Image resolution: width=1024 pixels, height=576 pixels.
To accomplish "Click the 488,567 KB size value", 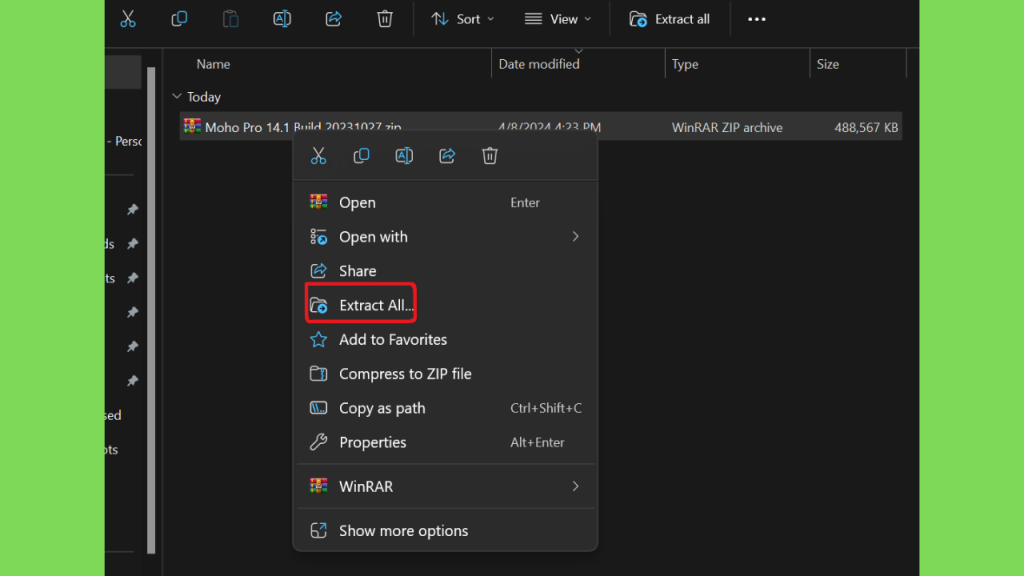I will (x=866, y=127).
